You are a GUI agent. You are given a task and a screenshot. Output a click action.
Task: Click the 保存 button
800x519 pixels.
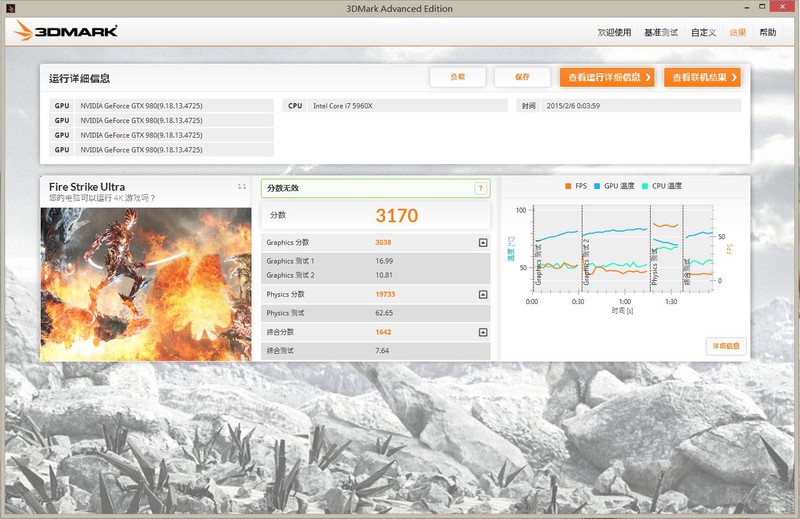click(x=522, y=77)
